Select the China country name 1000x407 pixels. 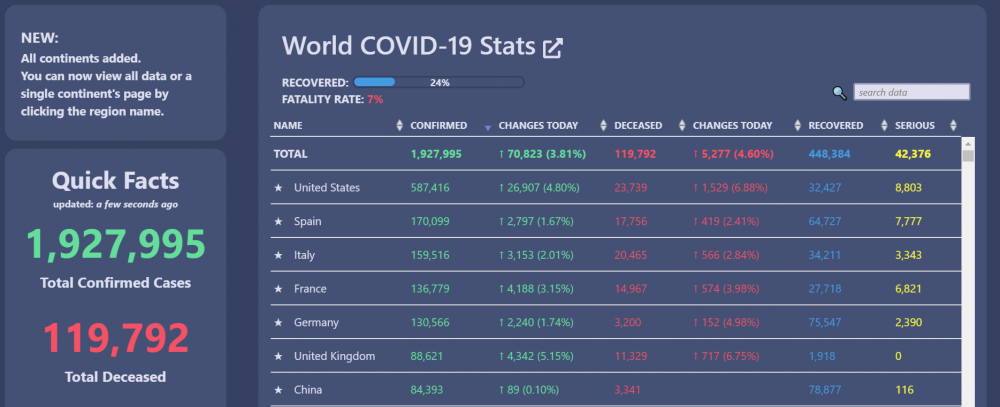(308, 390)
